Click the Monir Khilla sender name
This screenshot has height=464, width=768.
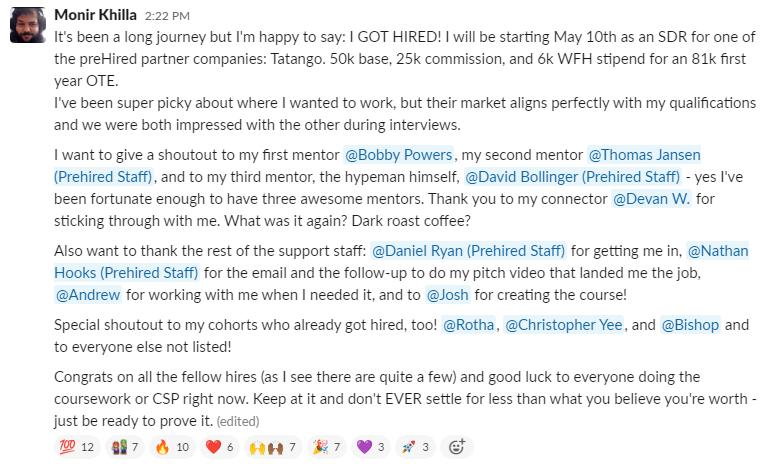coord(96,15)
